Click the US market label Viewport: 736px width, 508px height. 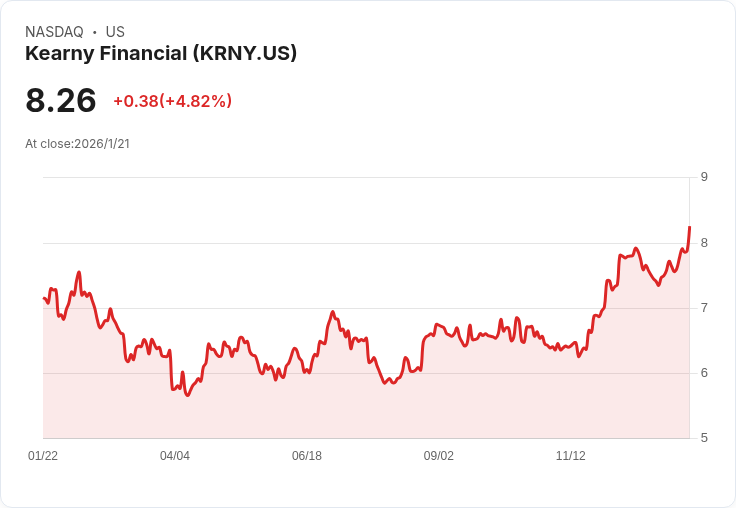pyautogui.click(x=115, y=32)
